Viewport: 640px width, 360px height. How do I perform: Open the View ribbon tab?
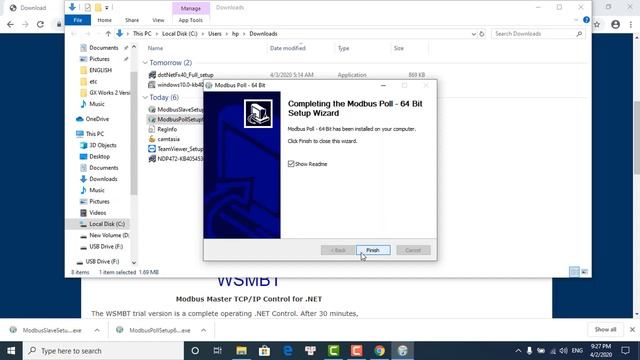point(158,20)
